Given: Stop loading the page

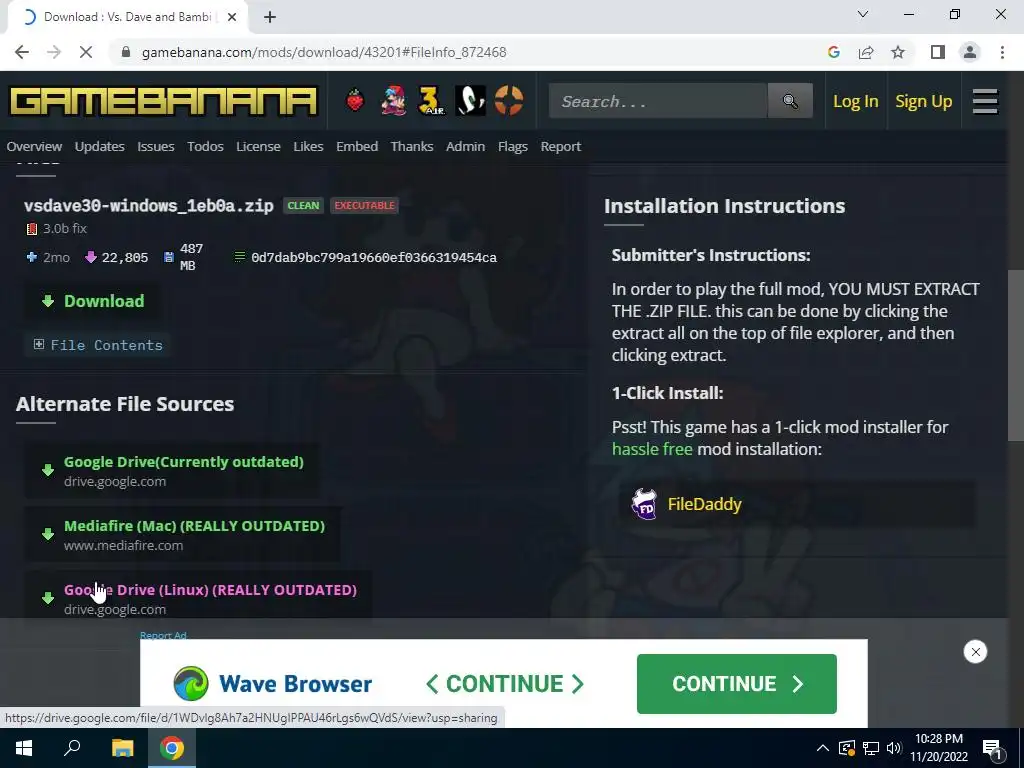Looking at the screenshot, I should click(86, 52).
